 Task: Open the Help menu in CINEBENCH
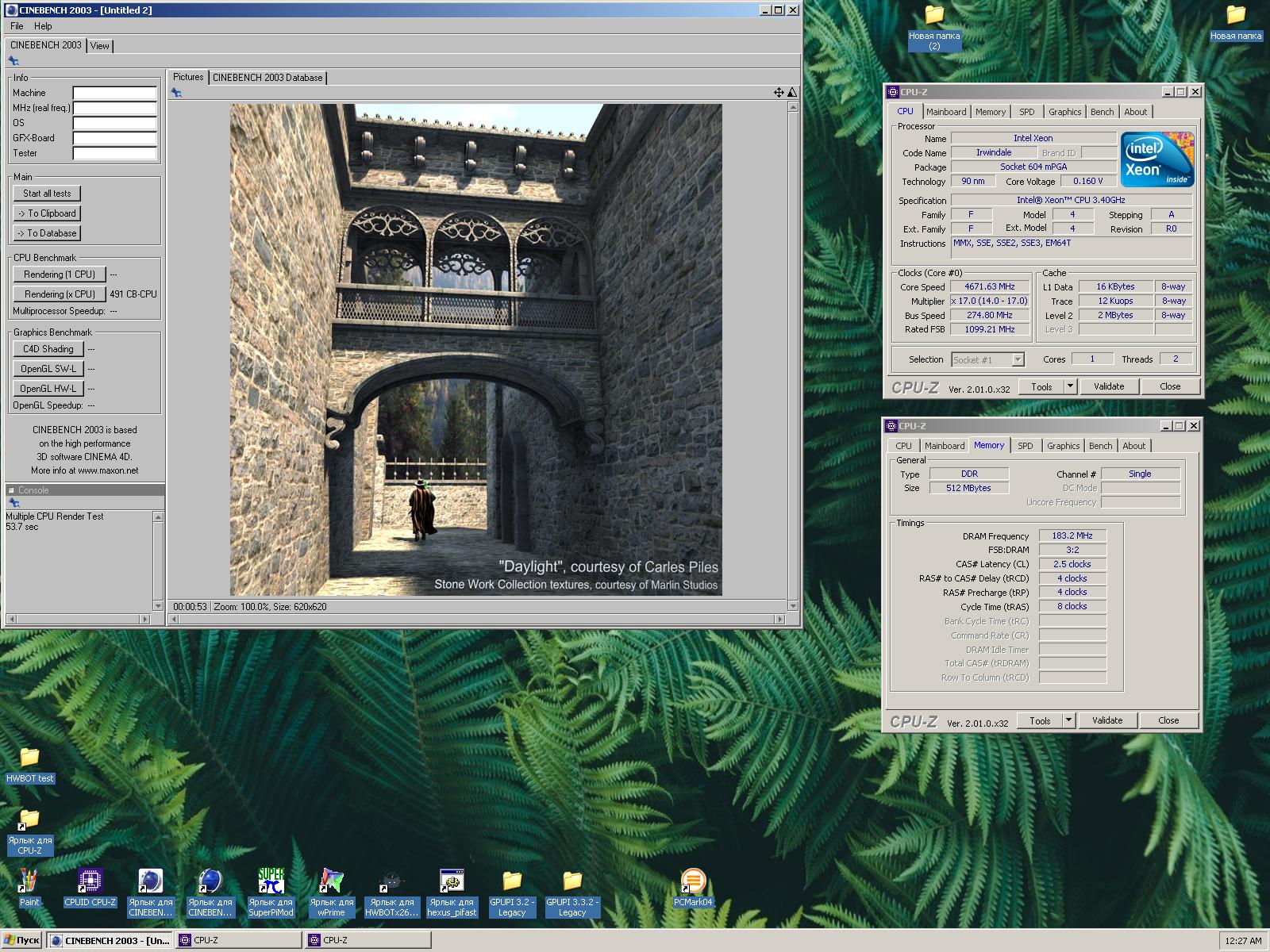pos(43,26)
